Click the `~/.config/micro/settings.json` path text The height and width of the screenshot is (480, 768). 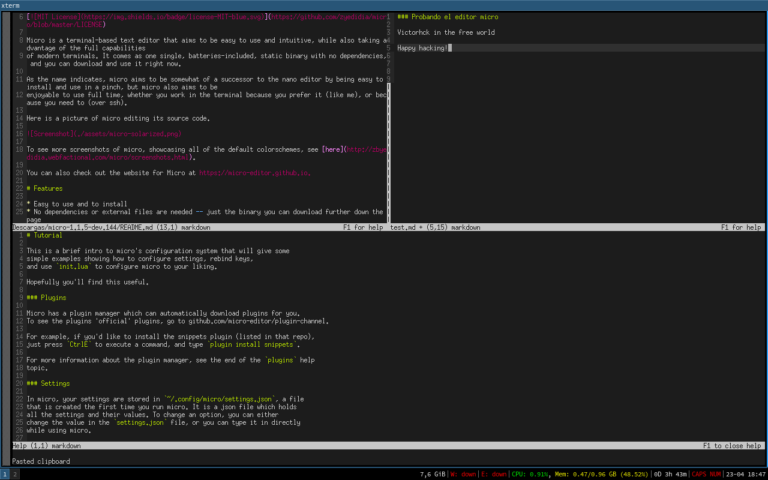(x=220, y=399)
